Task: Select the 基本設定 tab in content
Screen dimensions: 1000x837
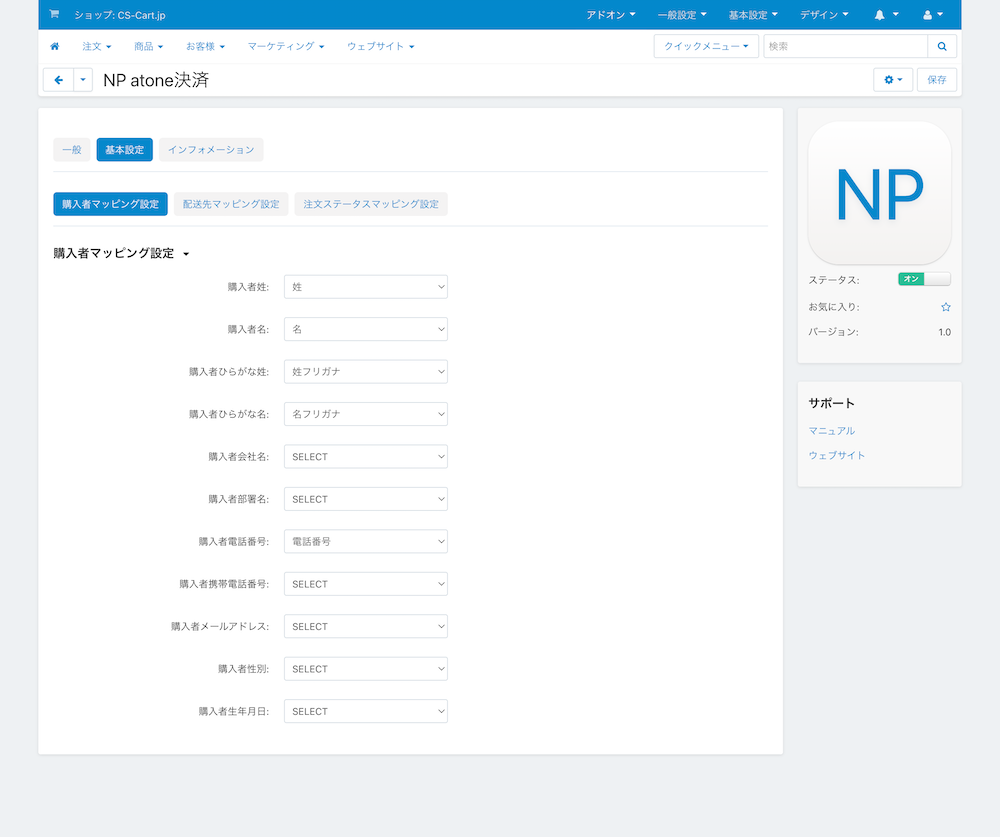Action: (124, 149)
